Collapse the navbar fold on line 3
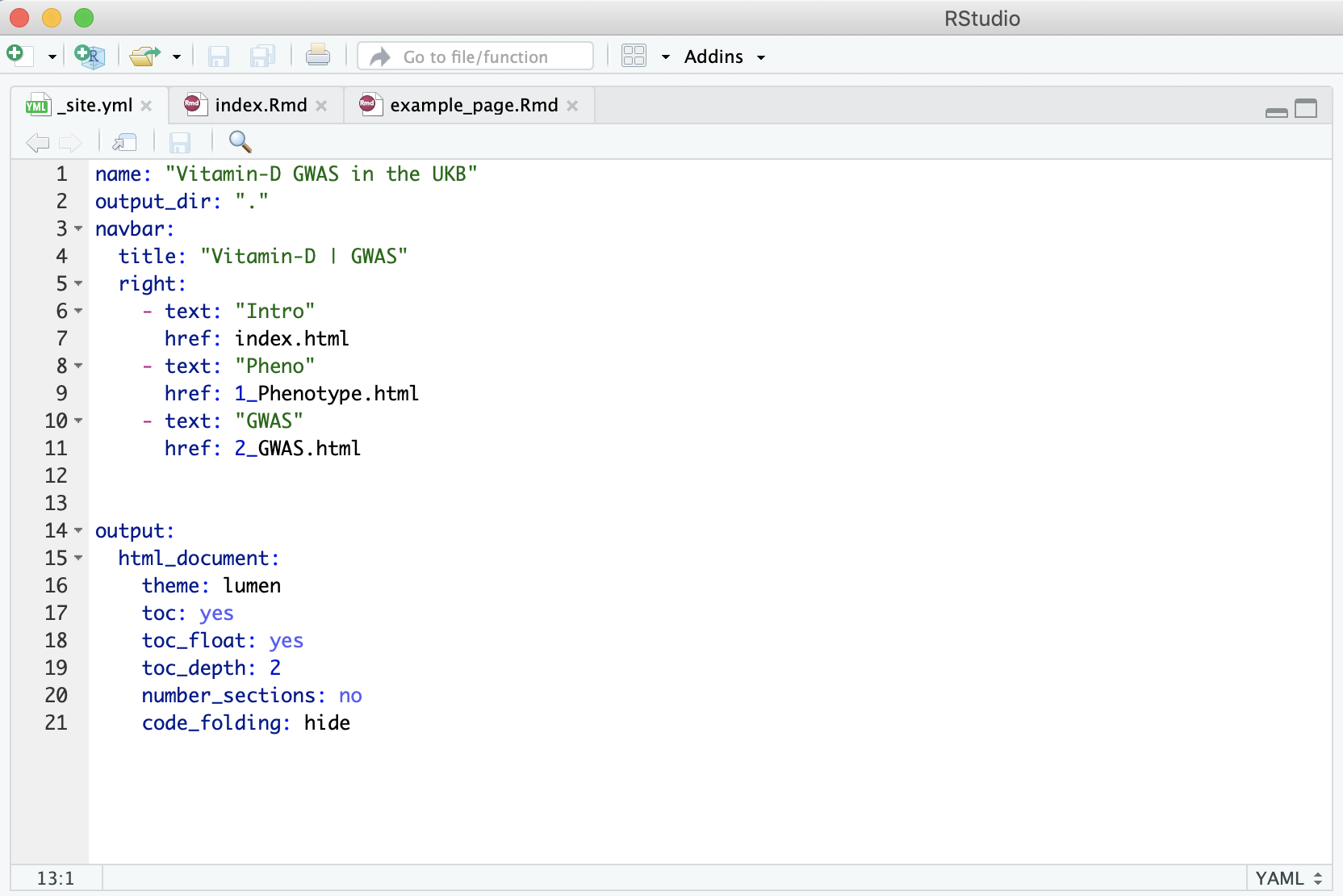Image resolution: width=1343 pixels, height=896 pixels. click(78, 229)
